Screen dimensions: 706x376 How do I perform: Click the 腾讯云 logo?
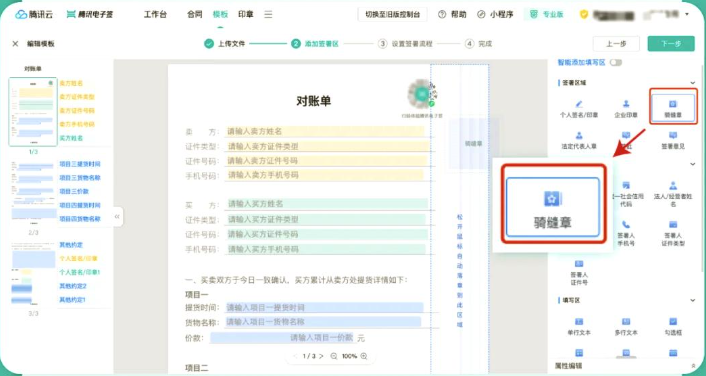pyautogui.click(x=34, y=14)
